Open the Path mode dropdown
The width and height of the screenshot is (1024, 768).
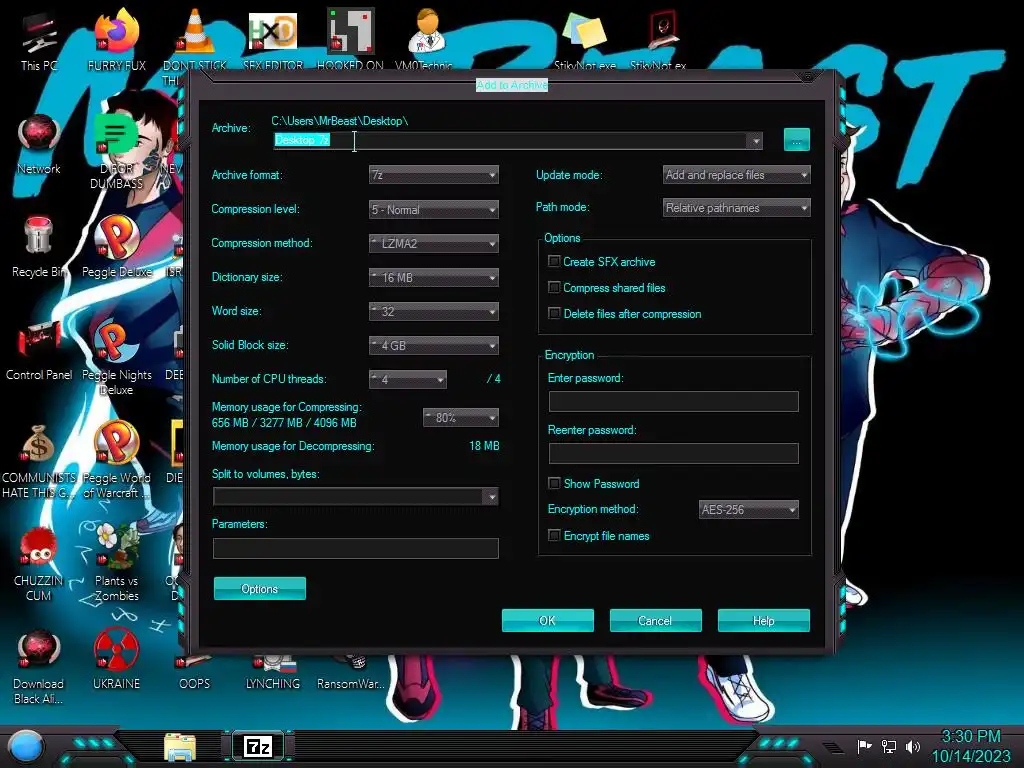click(737, 208)
